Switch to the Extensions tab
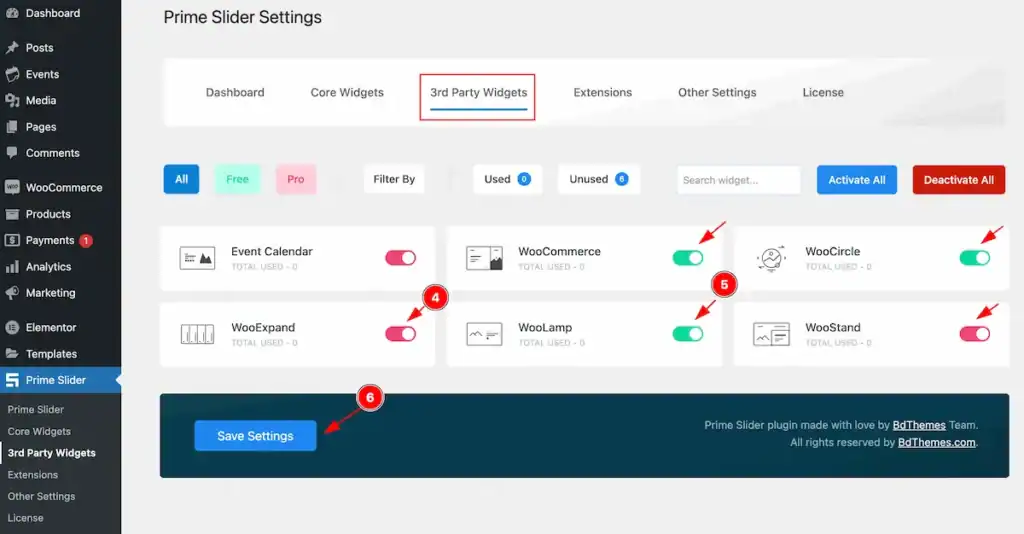 click(x=603, y=93)
